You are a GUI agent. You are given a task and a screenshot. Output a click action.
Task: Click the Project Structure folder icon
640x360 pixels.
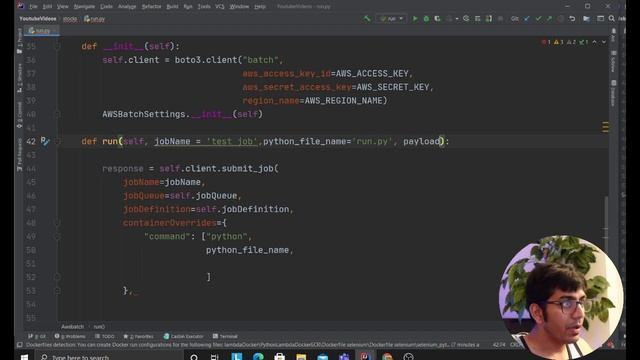(x=587, y=19)
